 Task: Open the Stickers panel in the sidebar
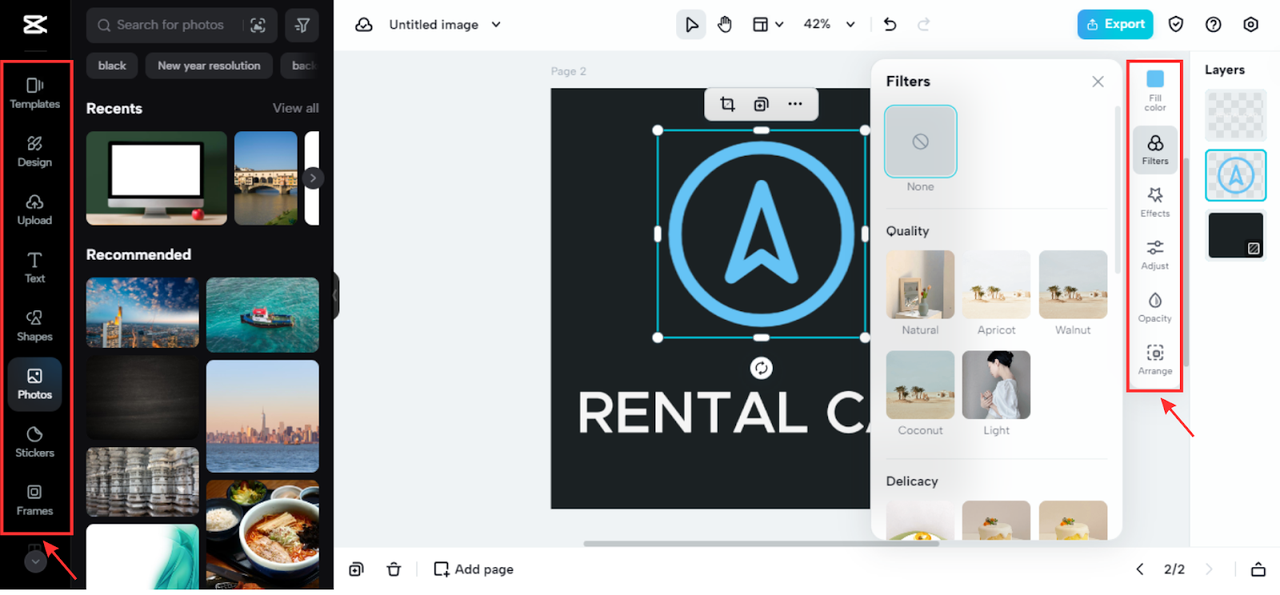point(35,441)
